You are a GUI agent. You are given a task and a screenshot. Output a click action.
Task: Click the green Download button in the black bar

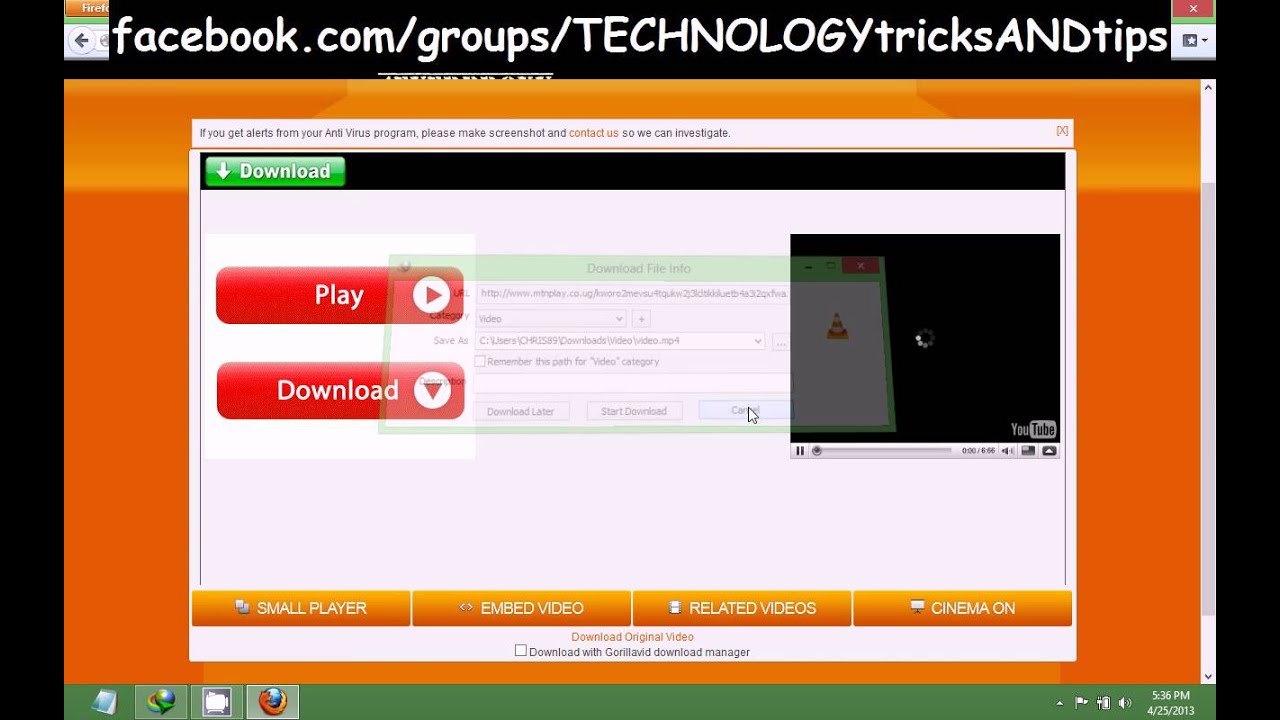click(275, 171)
